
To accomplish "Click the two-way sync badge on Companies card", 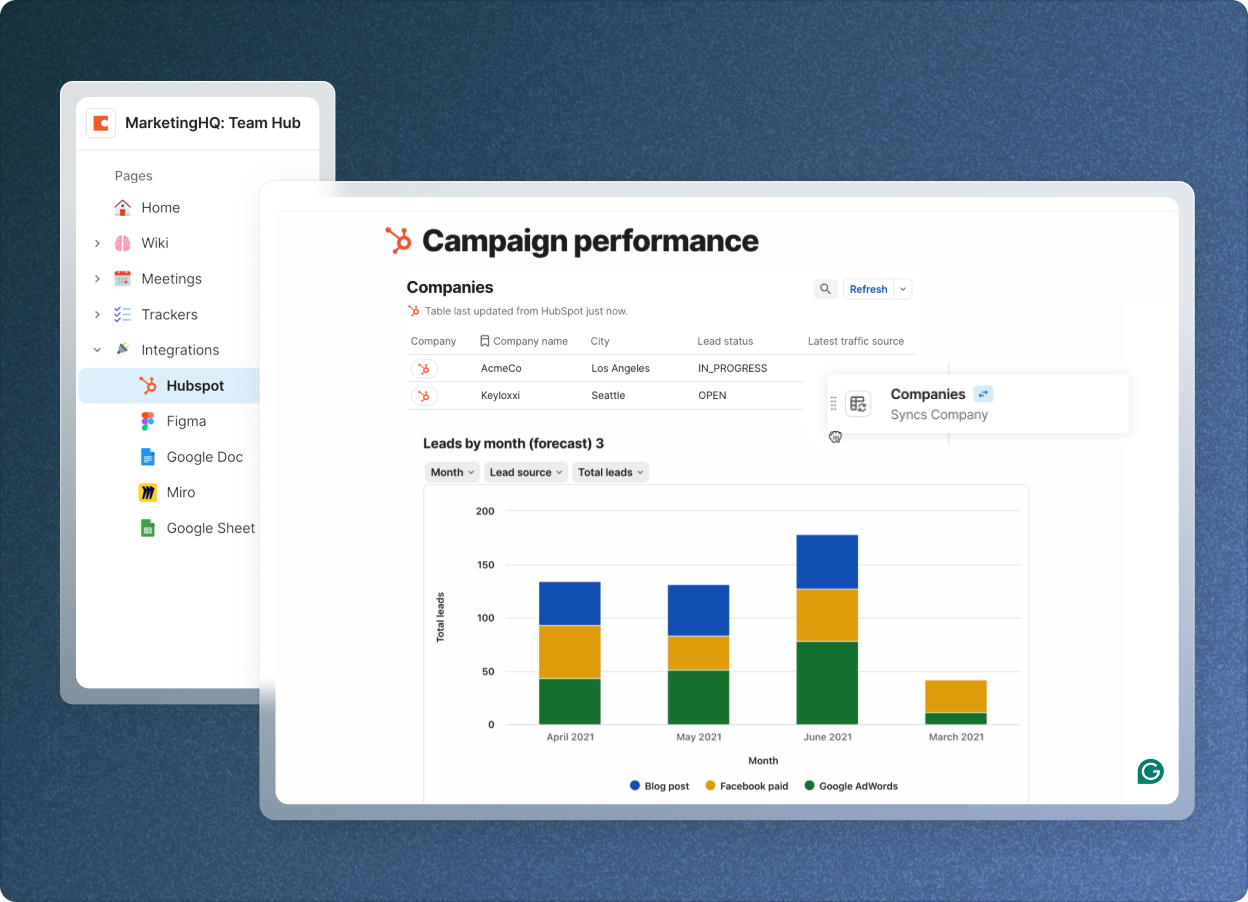I will tap(982, 394).
